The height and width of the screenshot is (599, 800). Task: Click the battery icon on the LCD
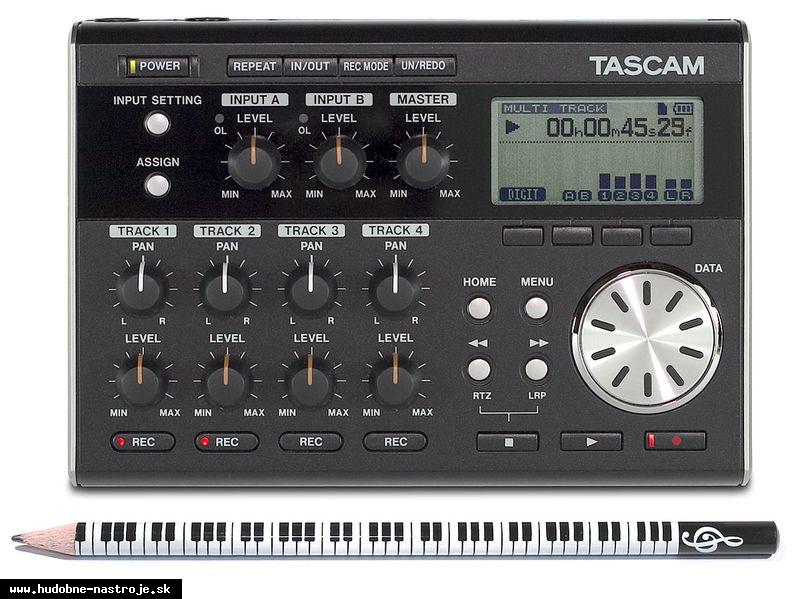[683, 108]
